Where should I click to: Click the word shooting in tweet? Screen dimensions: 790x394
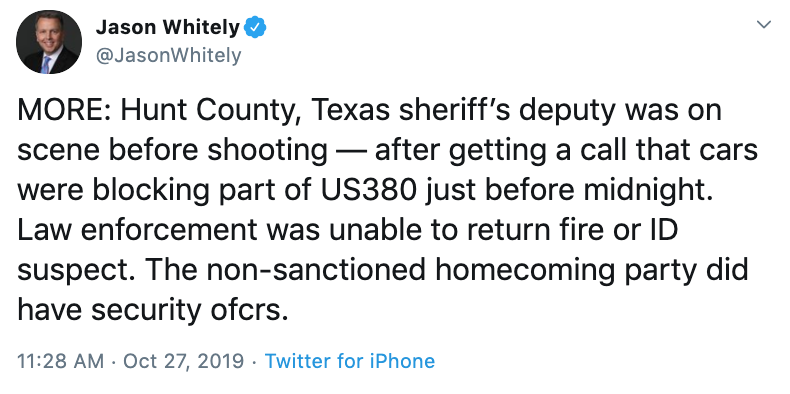269,151
